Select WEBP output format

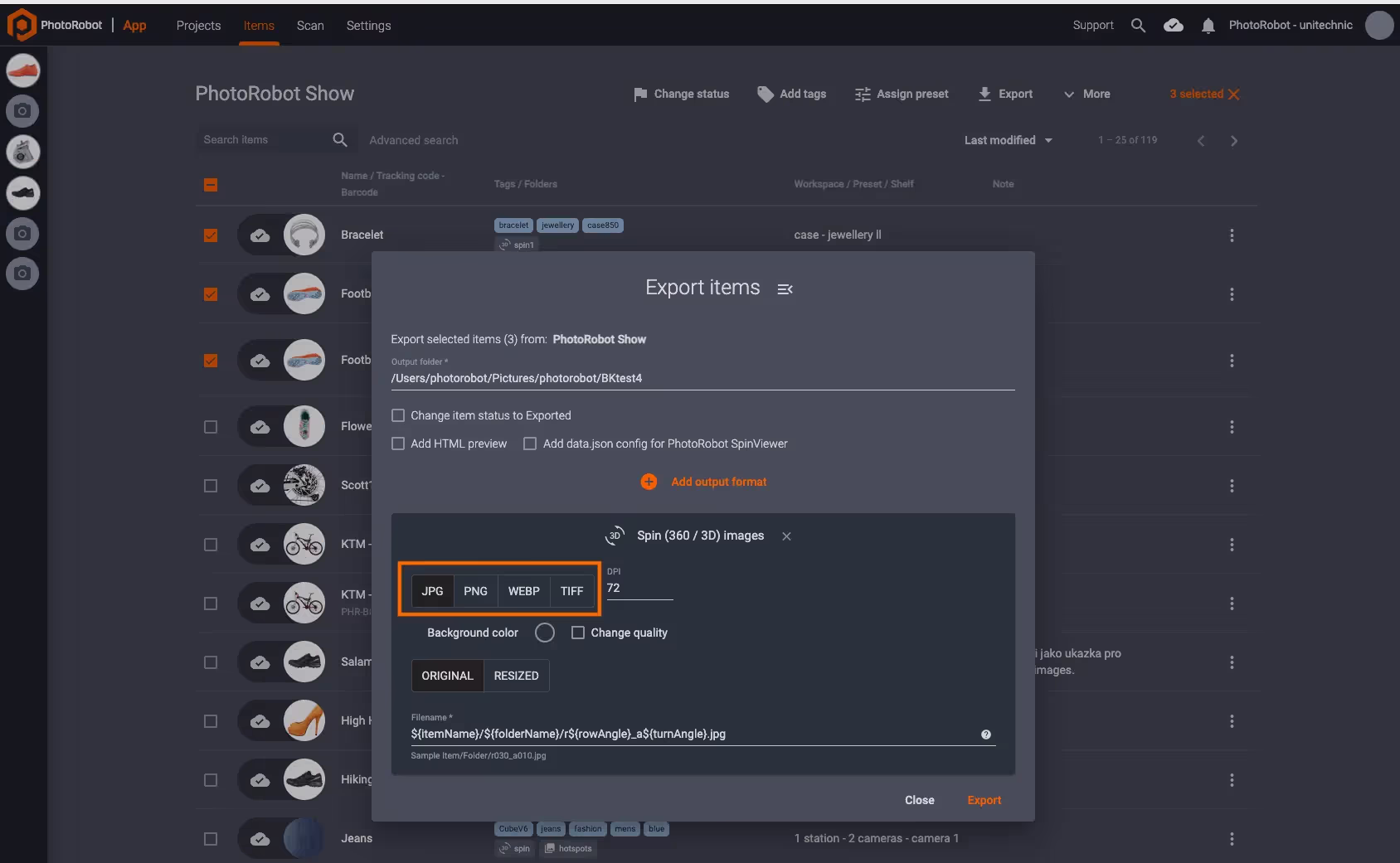[523, 591]
